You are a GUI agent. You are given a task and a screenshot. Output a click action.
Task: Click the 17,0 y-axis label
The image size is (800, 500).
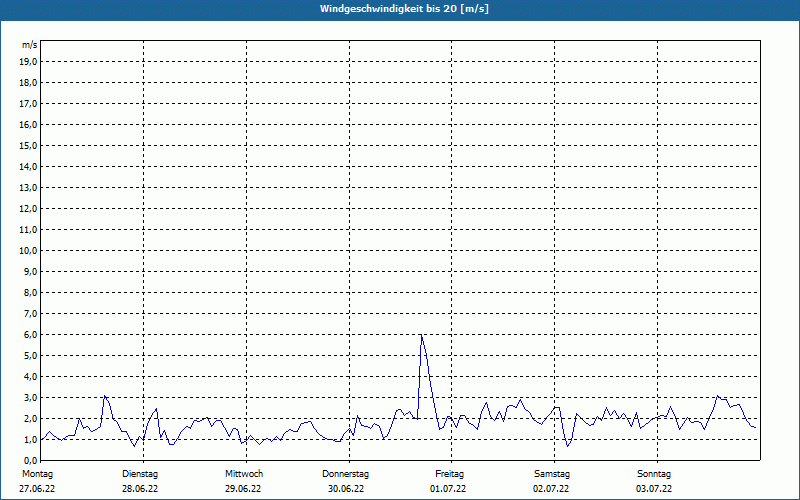(x=28, y=104)
